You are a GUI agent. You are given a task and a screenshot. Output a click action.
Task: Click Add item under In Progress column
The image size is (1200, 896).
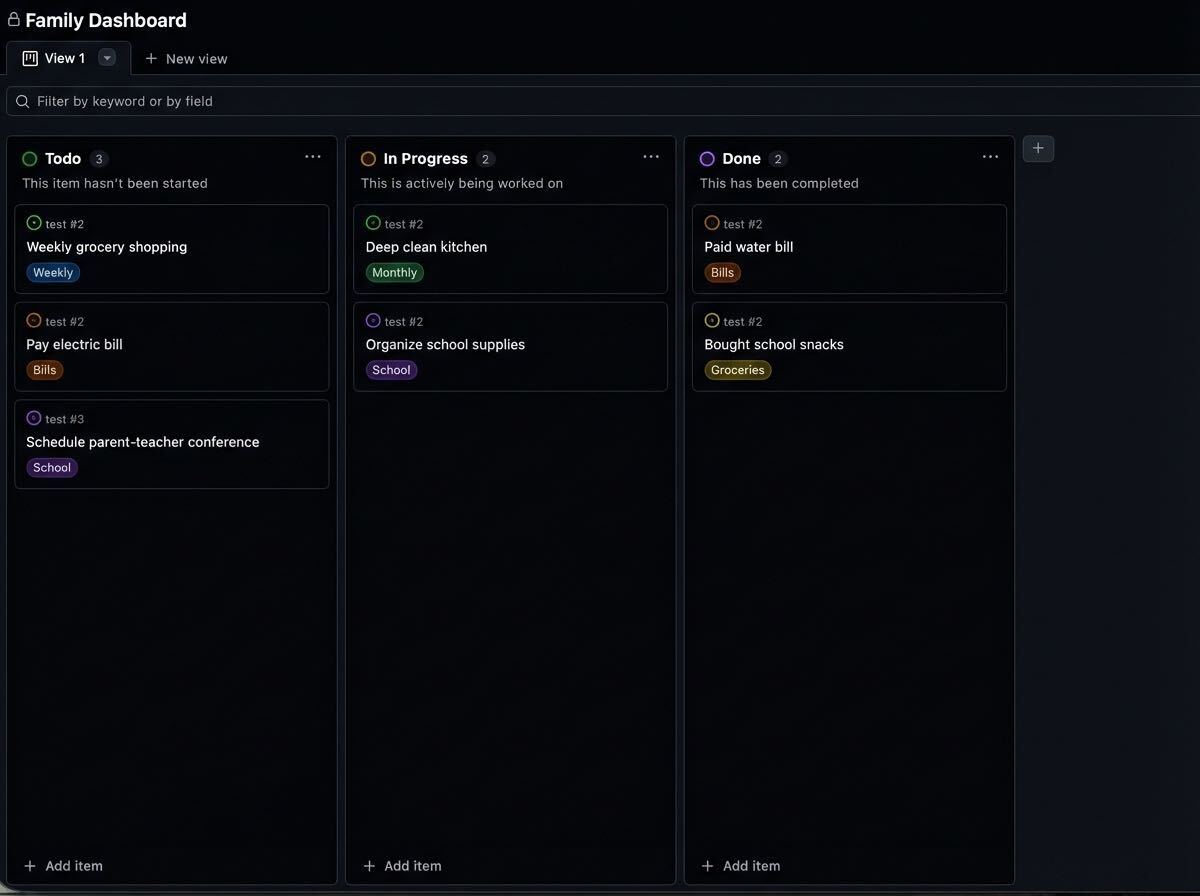tap(401, 865)
